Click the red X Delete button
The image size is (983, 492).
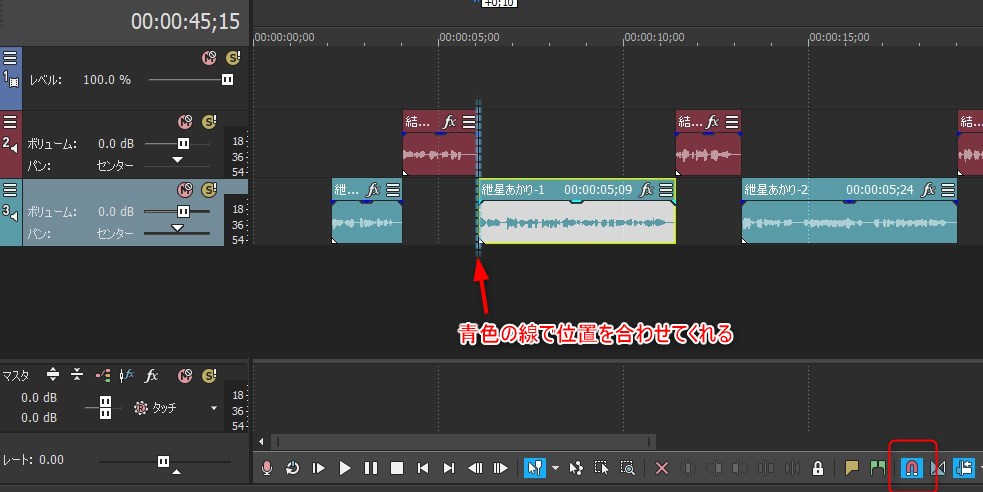coord(661,468)
